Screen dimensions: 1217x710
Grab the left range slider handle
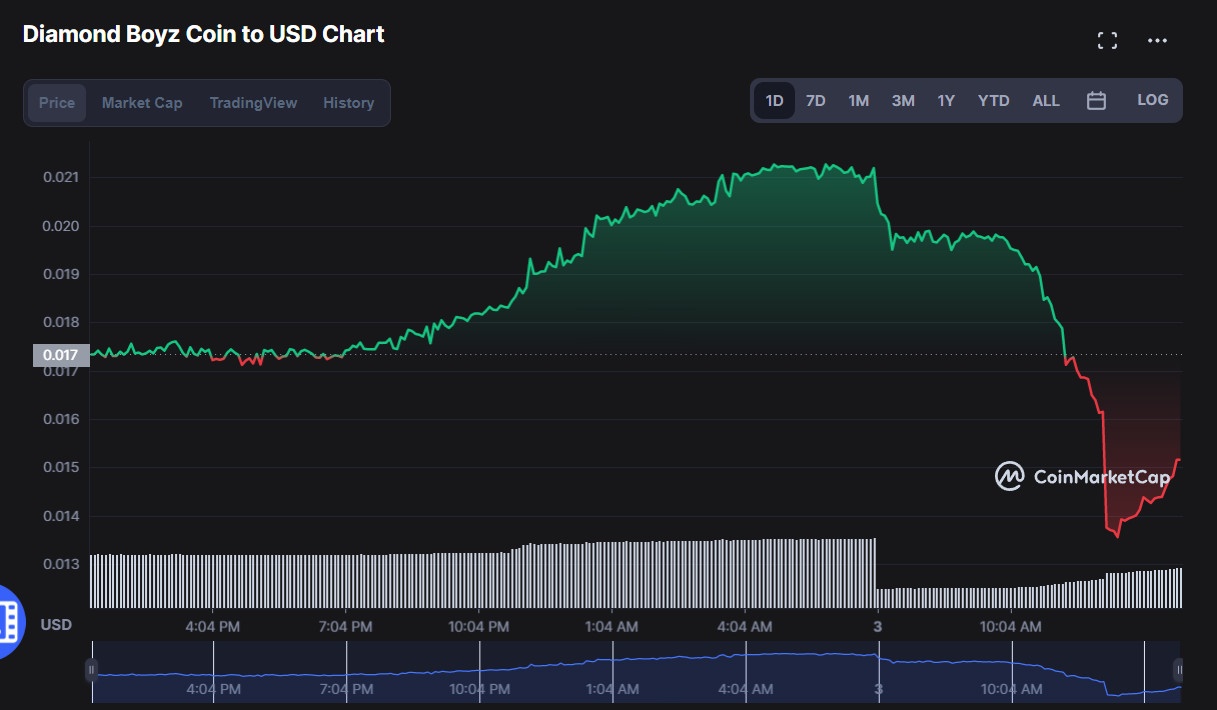click(92, 669)
